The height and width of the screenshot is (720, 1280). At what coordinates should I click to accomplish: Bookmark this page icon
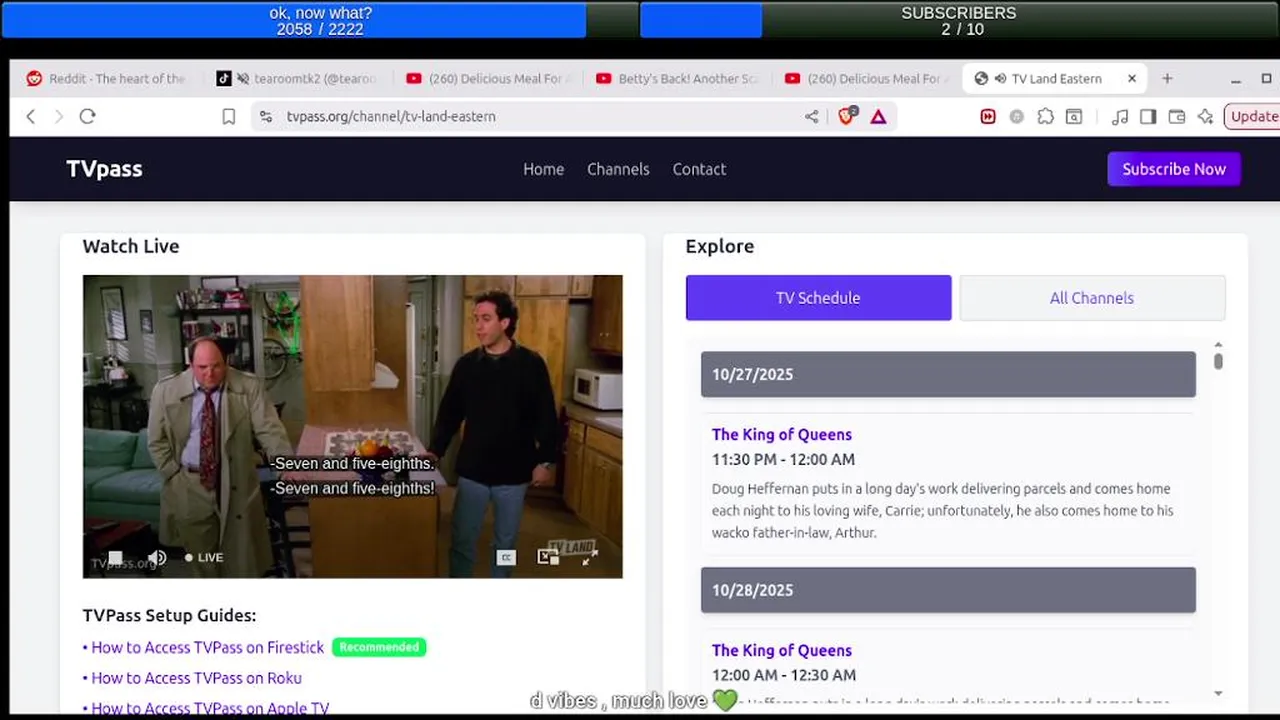[228, 116]
